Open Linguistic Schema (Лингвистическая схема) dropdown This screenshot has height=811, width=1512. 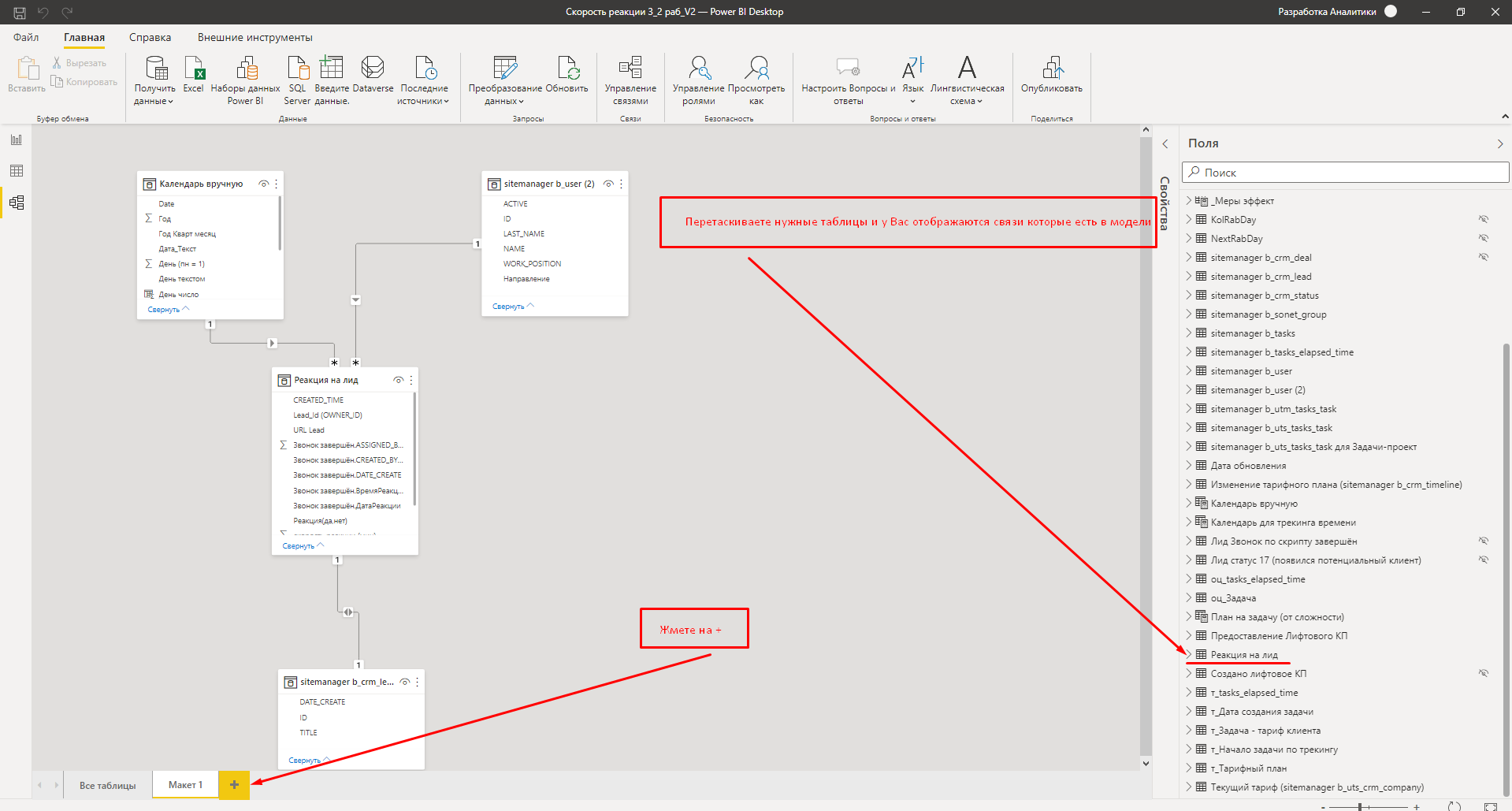point(967,80)
